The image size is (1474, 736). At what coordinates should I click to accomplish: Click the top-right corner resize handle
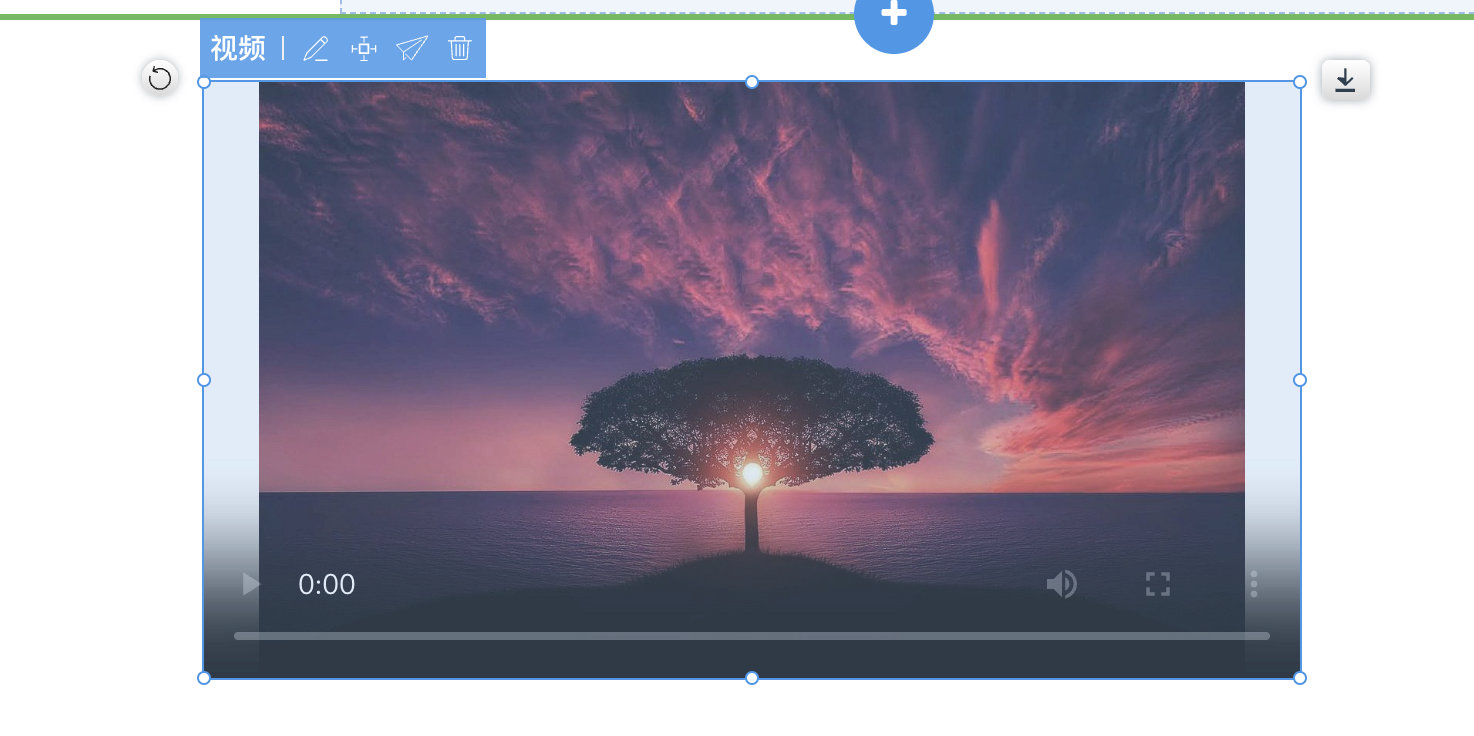(1300, 82)
